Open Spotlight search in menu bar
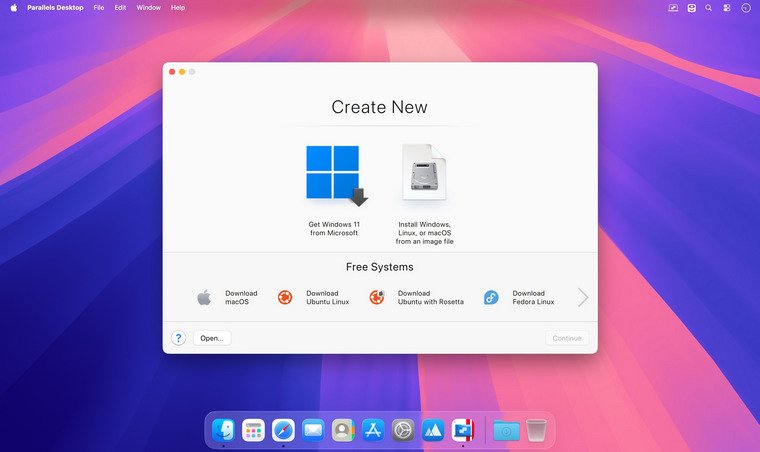760x452 pixels. pyautogui.click(x=709, y=8)
